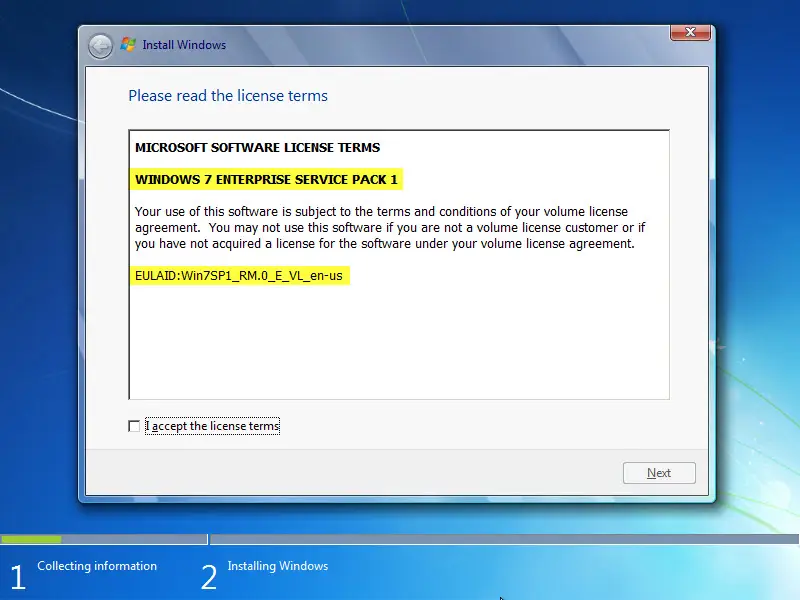
Task: Click 'MICROSOFT SOFTWARE LICENSE TERMS' title
Action: click(258, 147)
